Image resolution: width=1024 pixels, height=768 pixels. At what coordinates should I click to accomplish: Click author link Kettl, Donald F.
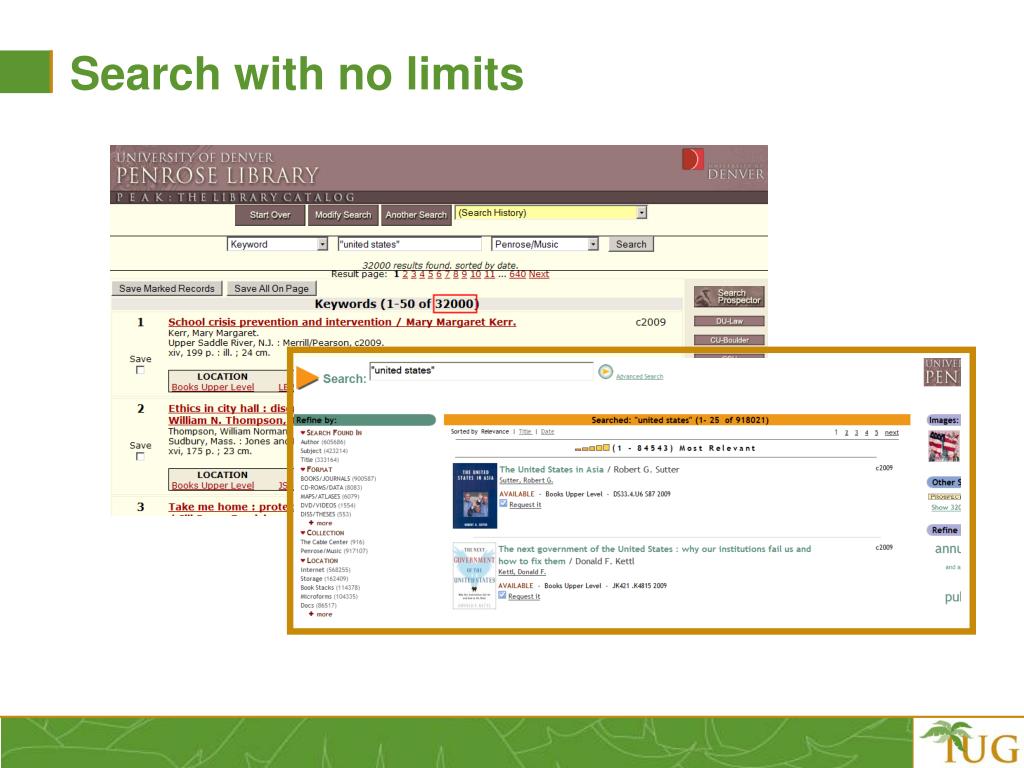click(x=522, y=572)
